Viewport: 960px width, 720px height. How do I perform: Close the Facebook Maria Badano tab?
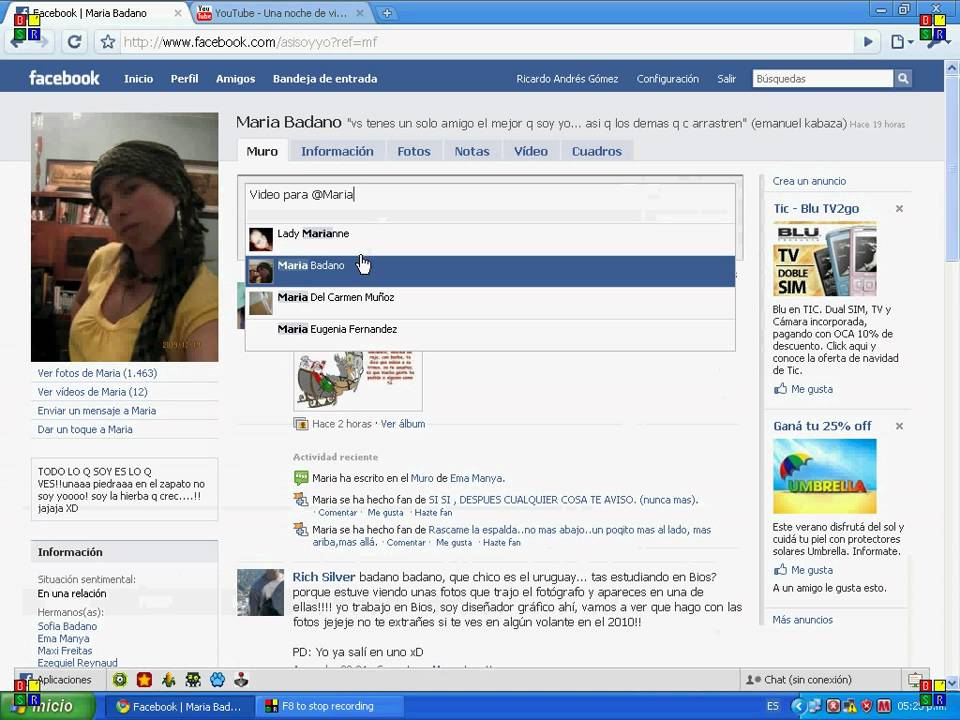pyautogui.click(x=178, y=13)
